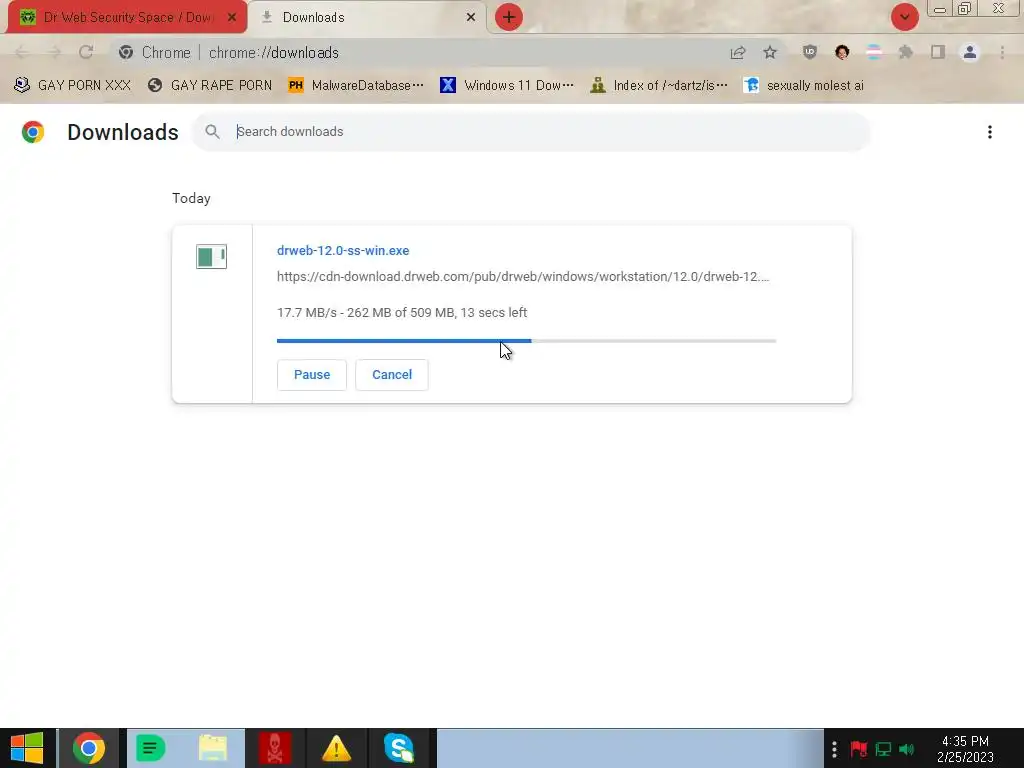The height and width of the screenshot is (768, 1024).
Task: Click the volume speaker tray icon
Action: [x=906, y=749]
